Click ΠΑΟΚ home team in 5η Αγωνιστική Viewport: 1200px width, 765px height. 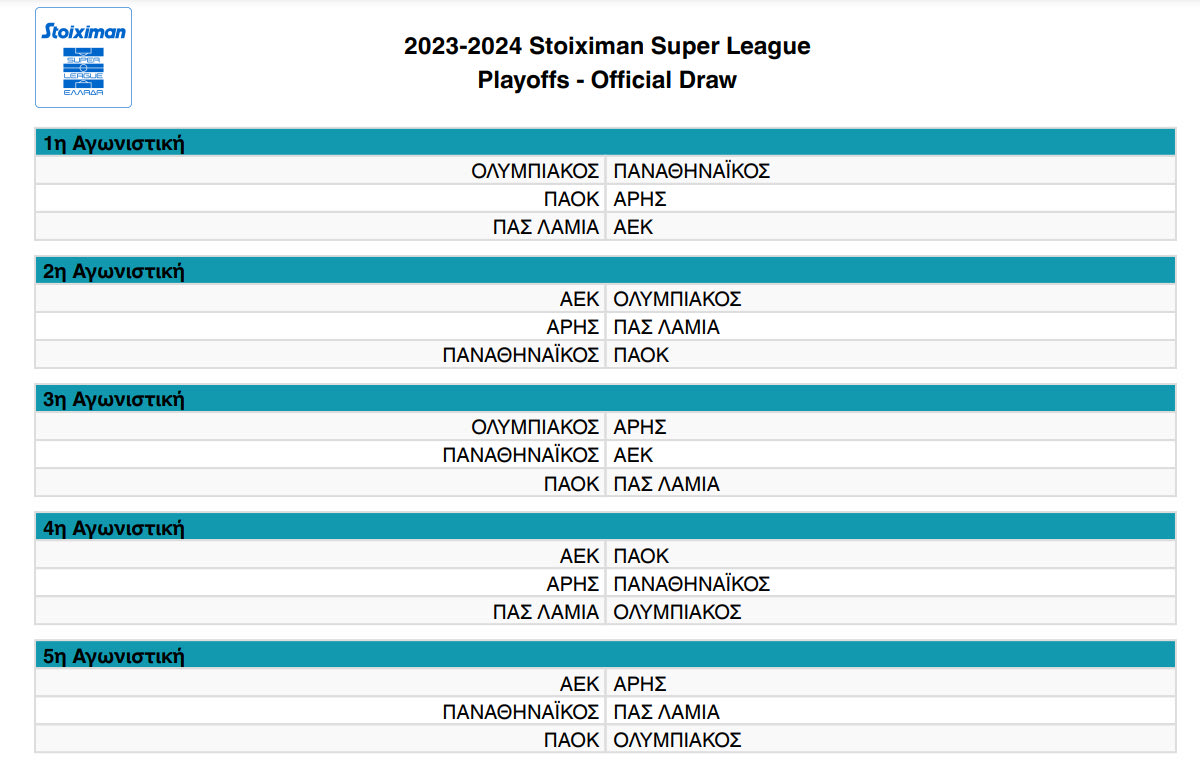[x=571, y=740]
